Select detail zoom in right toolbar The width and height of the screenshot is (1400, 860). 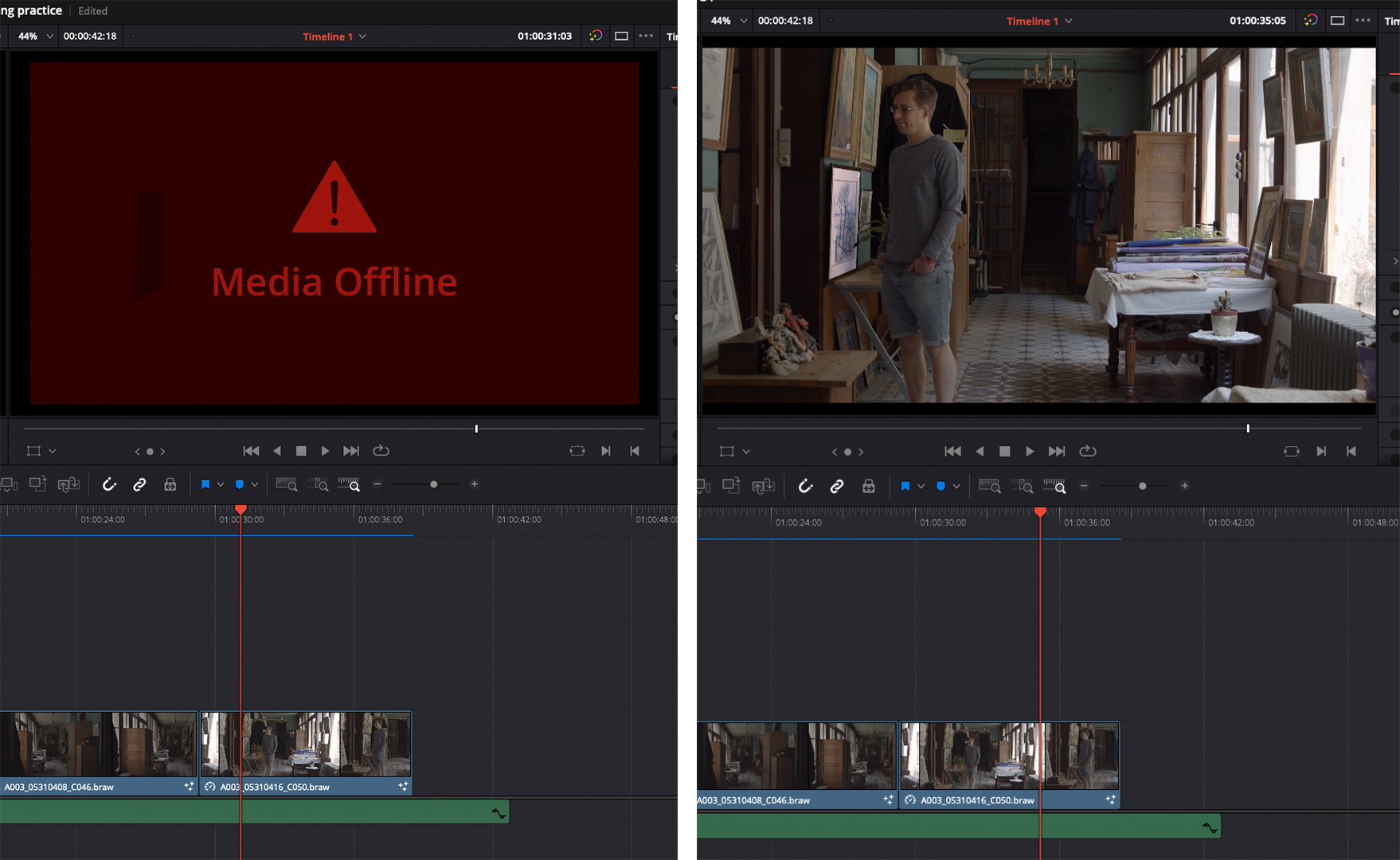pyautogui.click(x=1022, y=486)
